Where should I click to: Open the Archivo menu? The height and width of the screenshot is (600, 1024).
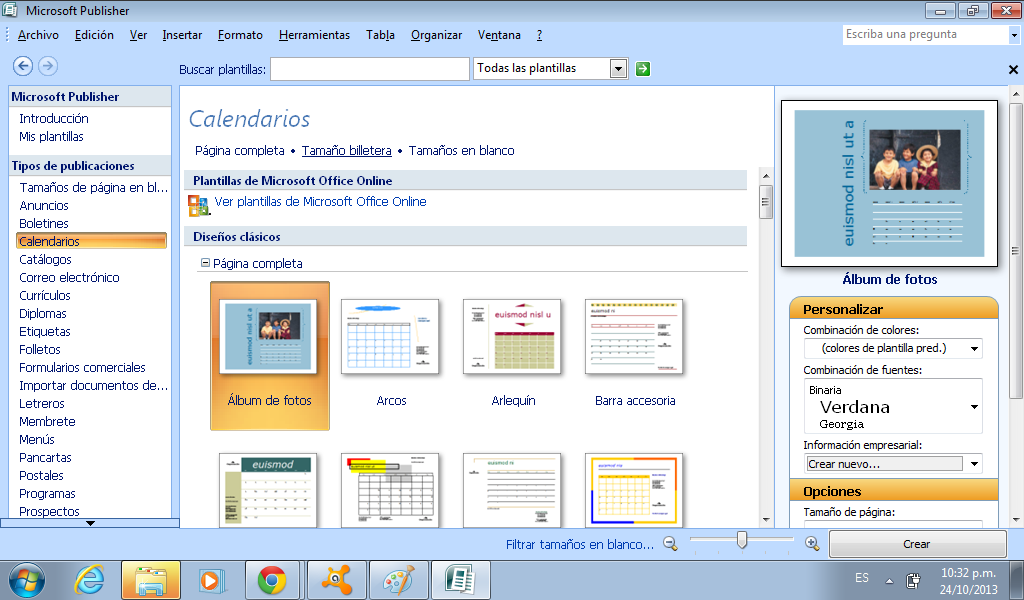coord(38,35)
